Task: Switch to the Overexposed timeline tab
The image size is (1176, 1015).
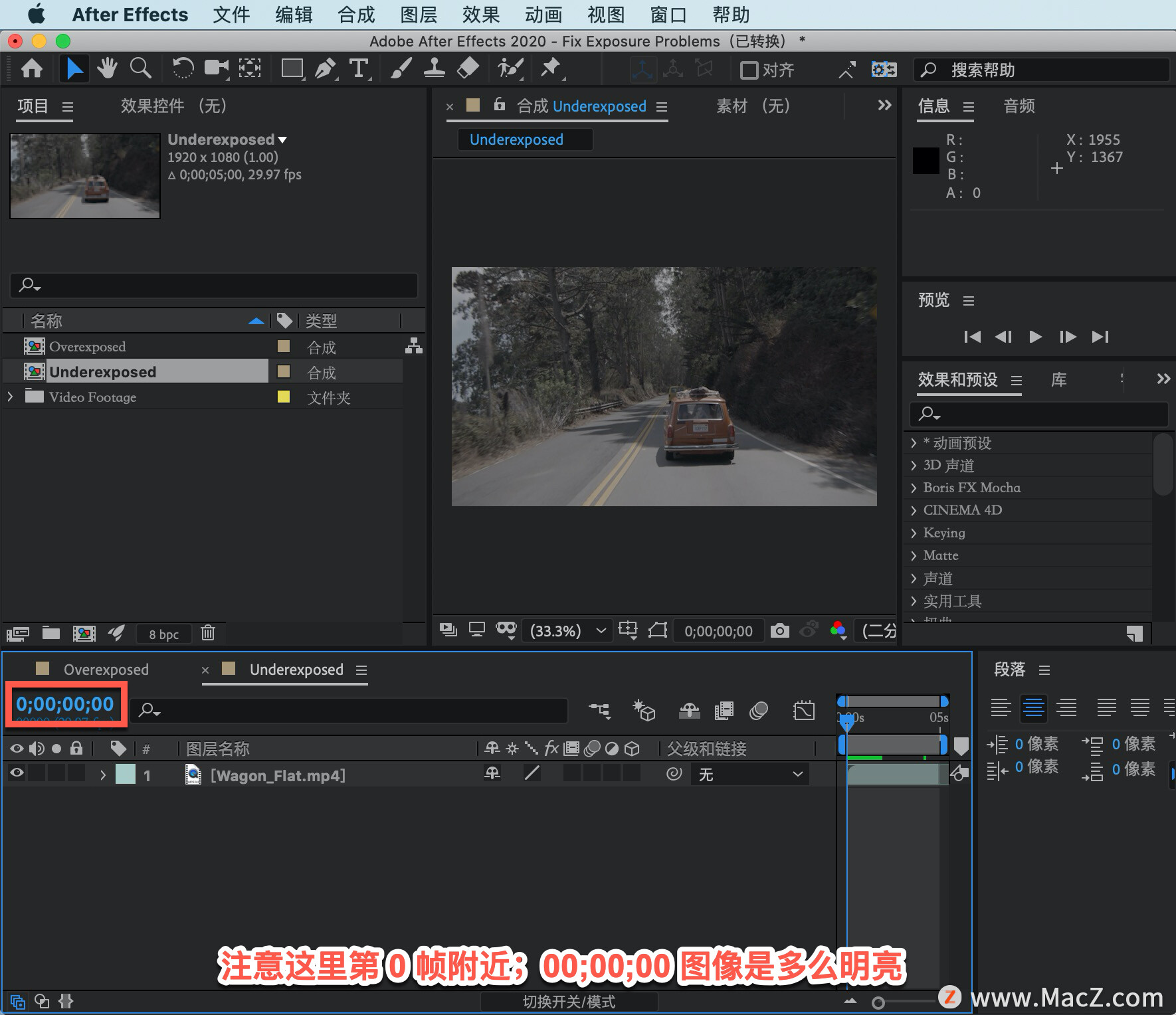Action: [106, 670]
